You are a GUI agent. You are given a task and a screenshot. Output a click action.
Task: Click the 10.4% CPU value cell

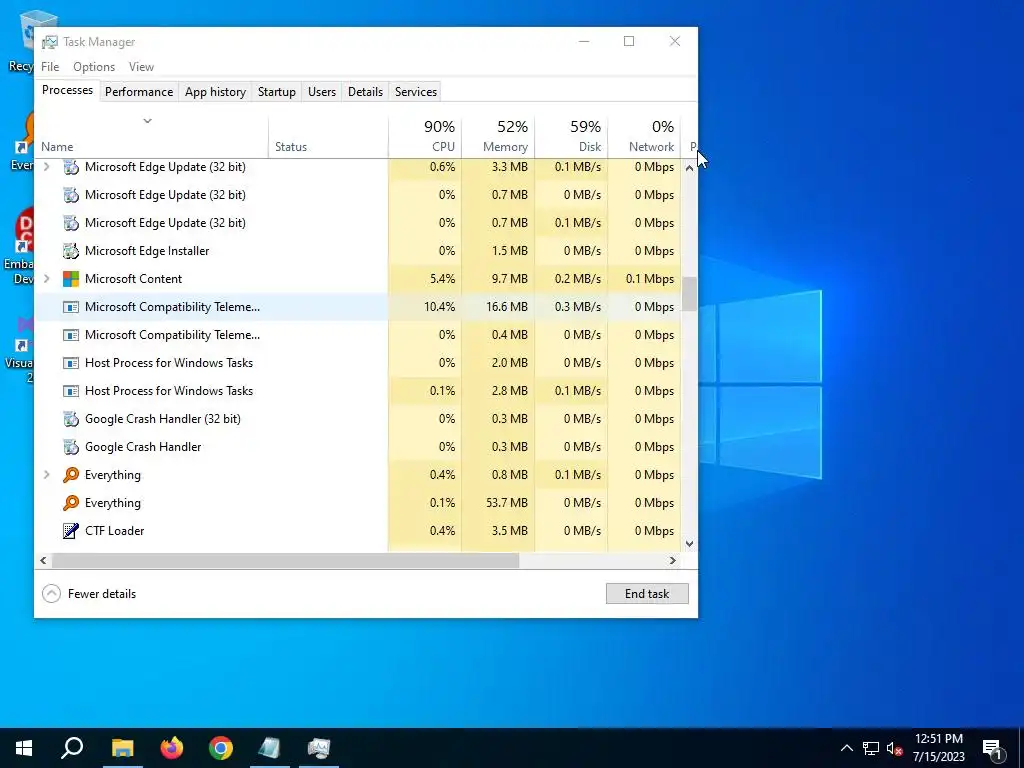point(425,307)
